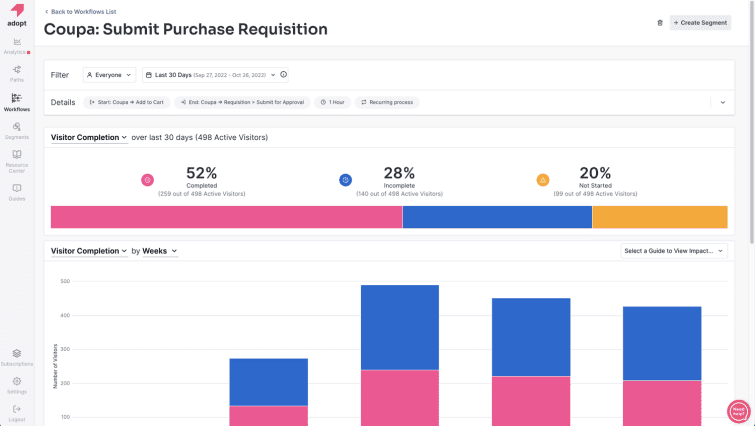Open chart Visitor Completion metric dropdown
Screen dimensions: 755x426
point(89,251)
